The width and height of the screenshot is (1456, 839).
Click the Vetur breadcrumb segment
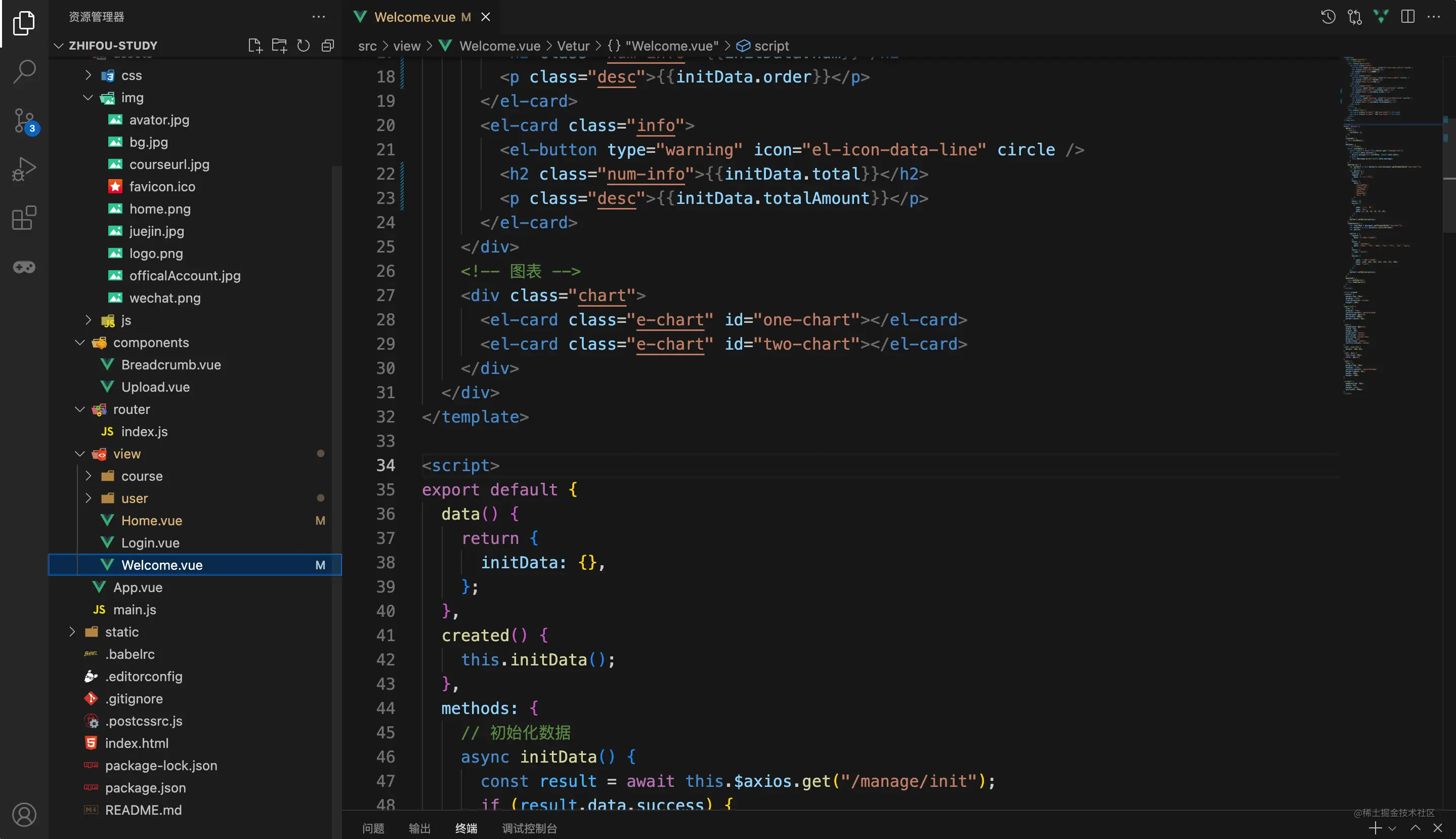(573, 46)
